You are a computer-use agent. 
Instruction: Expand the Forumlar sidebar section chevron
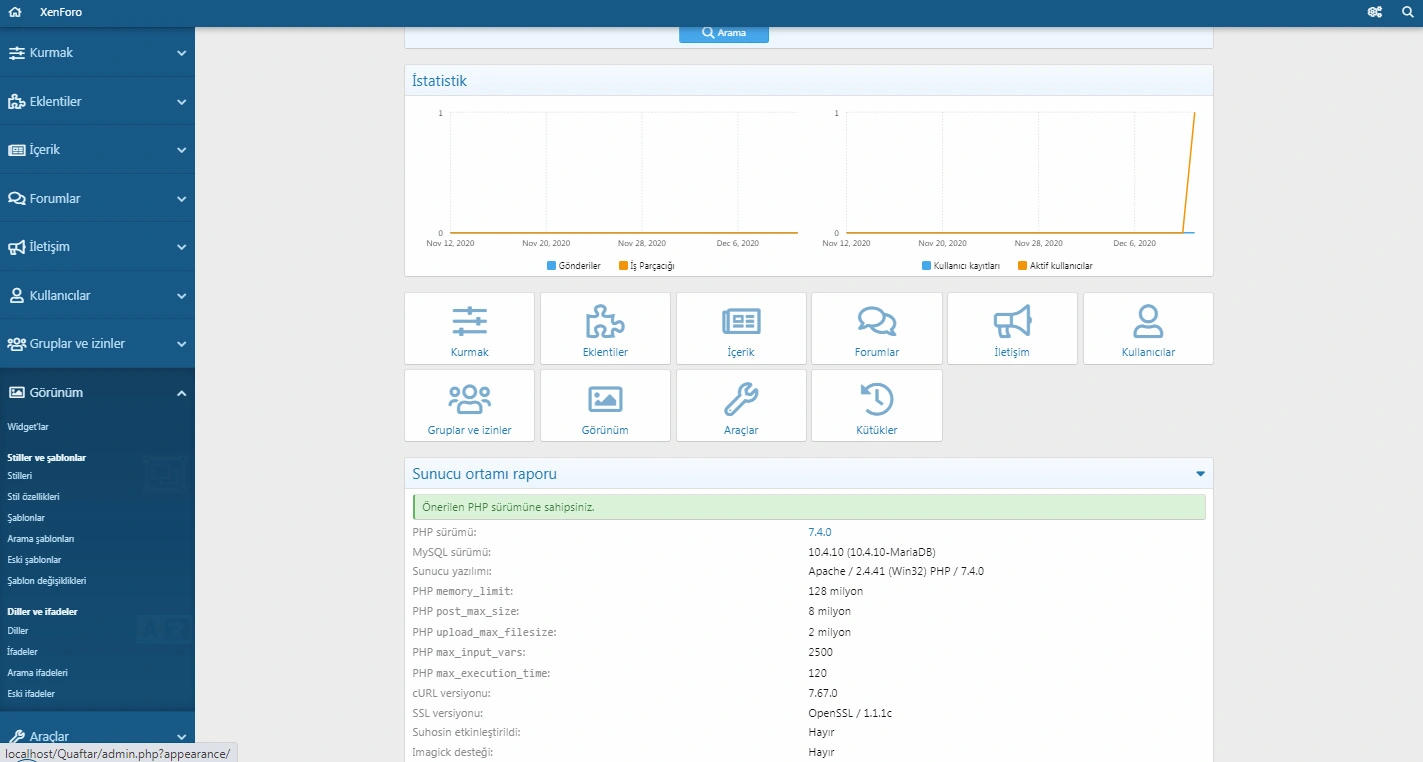(181, 199)
